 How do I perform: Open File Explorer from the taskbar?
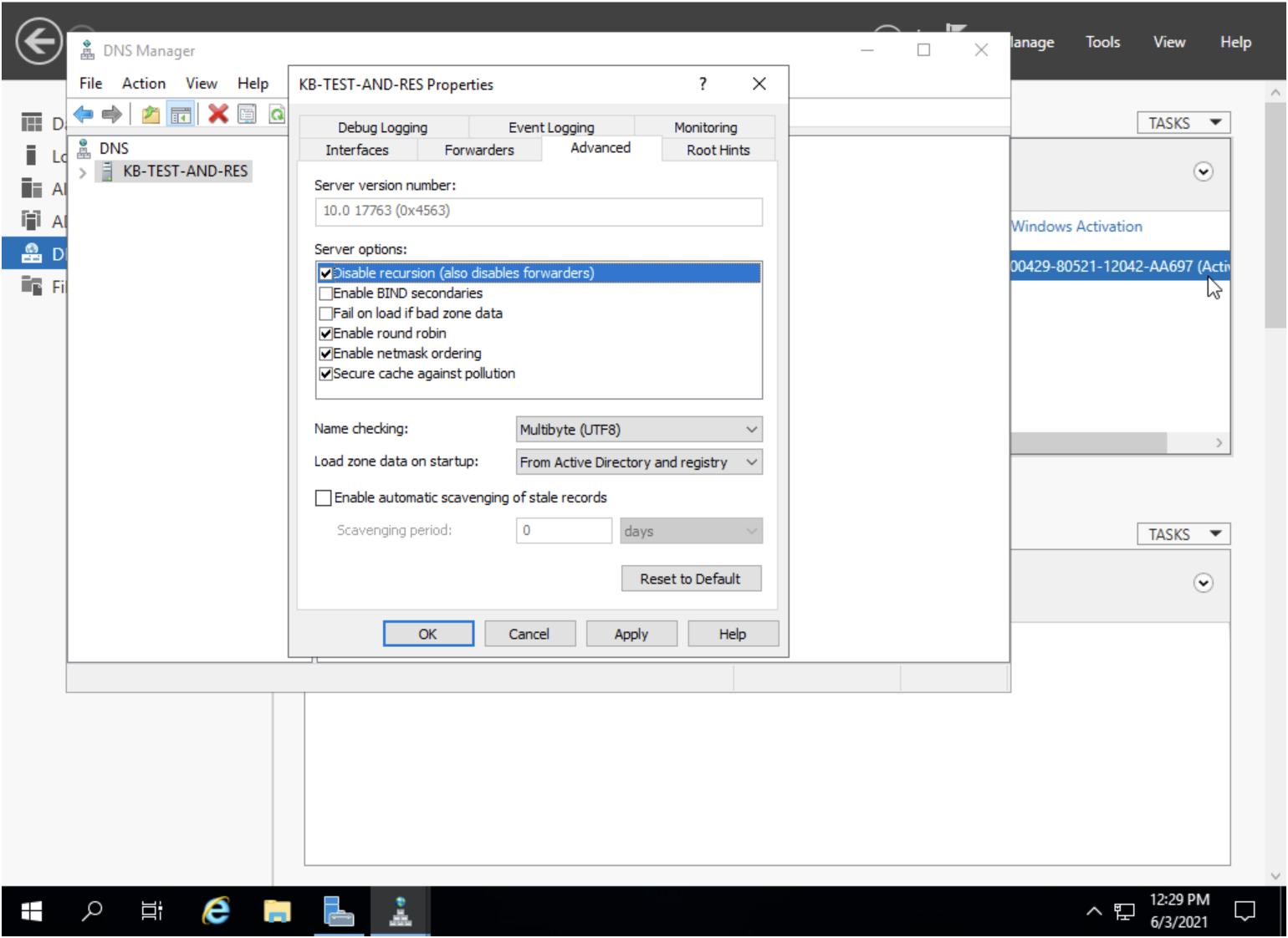coord(277,911)
